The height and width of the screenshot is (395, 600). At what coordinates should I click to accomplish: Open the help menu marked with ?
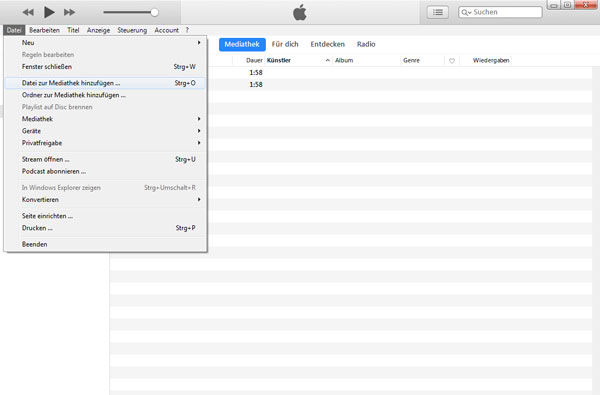tap(187, 30)
